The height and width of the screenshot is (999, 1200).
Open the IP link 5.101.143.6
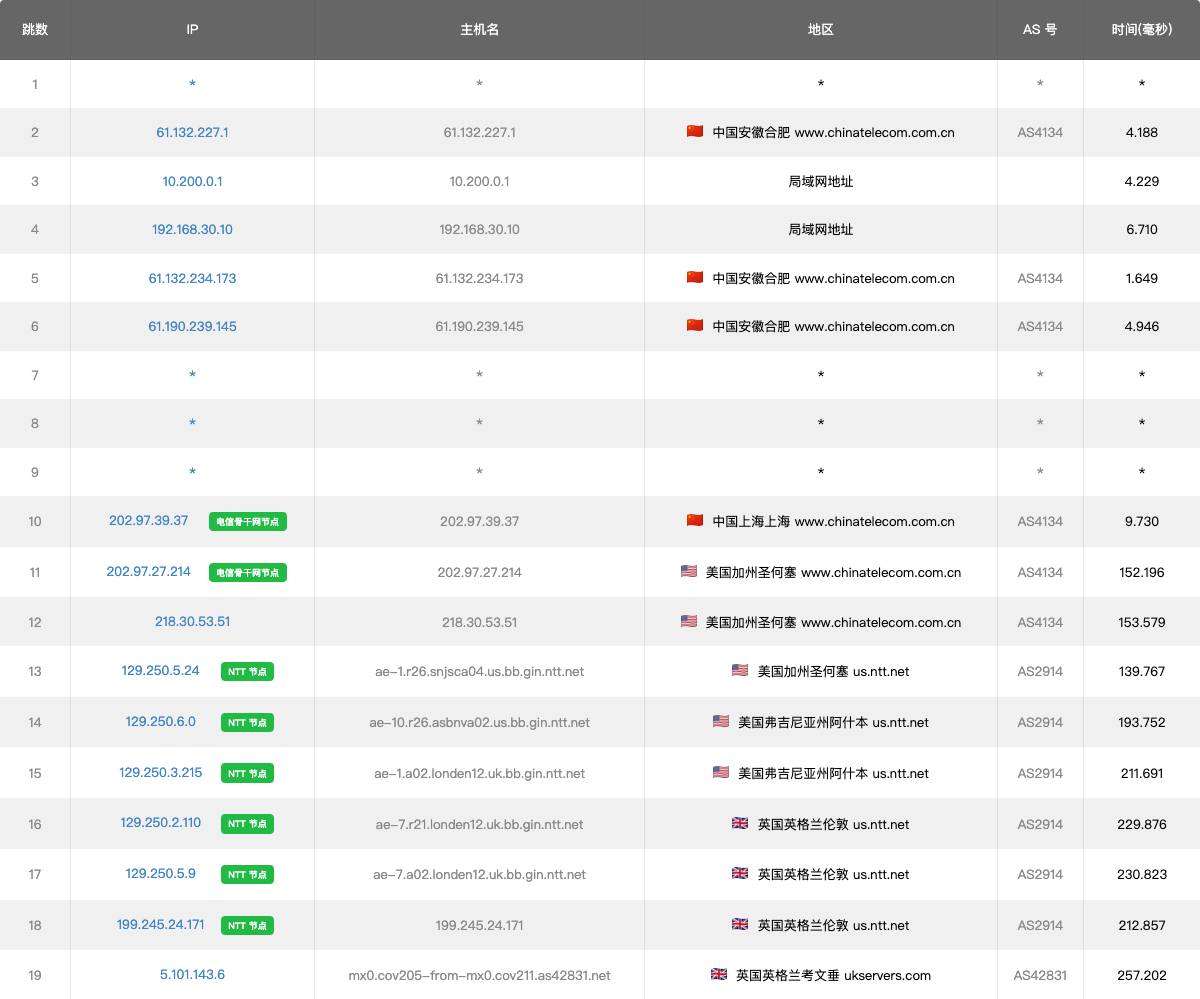point(192,974)
